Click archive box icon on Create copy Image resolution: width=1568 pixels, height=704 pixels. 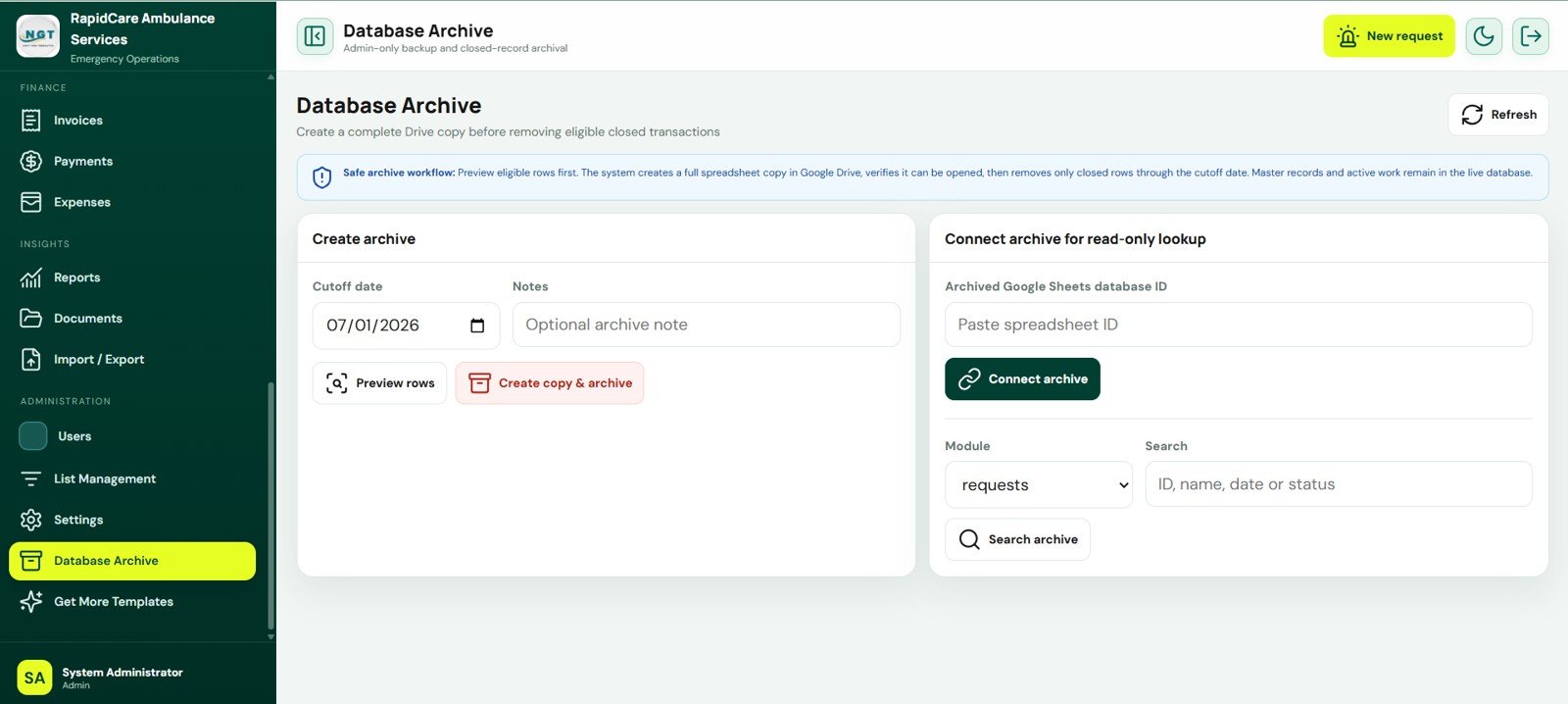click(x=479, y=383)
